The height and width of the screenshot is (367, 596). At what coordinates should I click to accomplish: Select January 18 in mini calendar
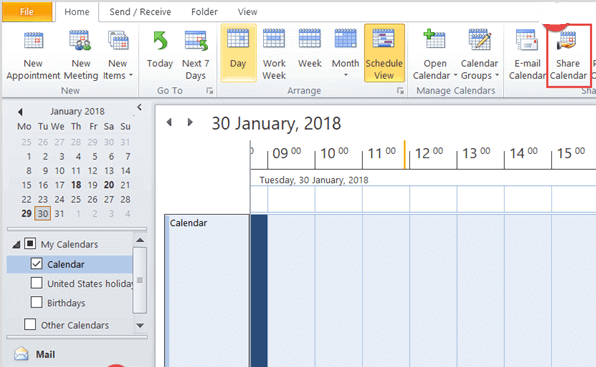coord(76,185)
